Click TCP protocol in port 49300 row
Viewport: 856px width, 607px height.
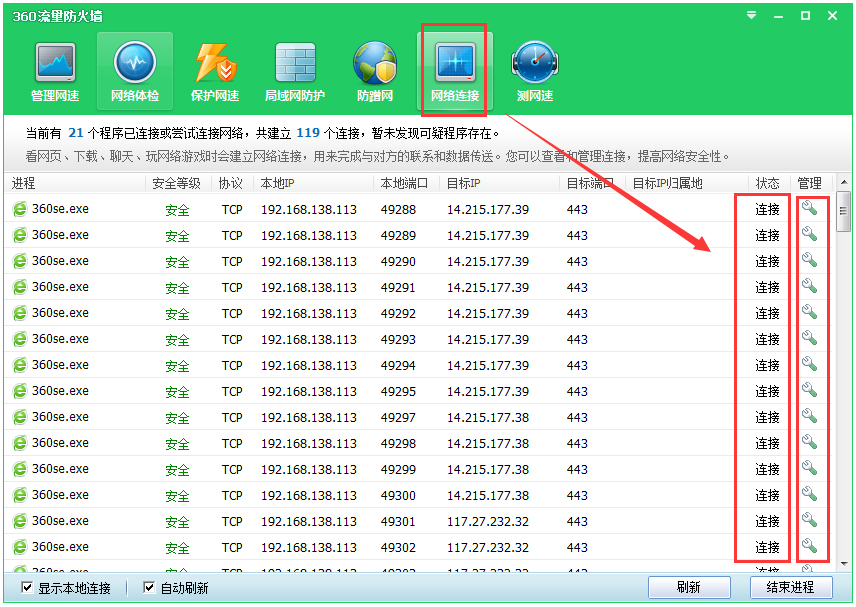click(x=232, y=496)
